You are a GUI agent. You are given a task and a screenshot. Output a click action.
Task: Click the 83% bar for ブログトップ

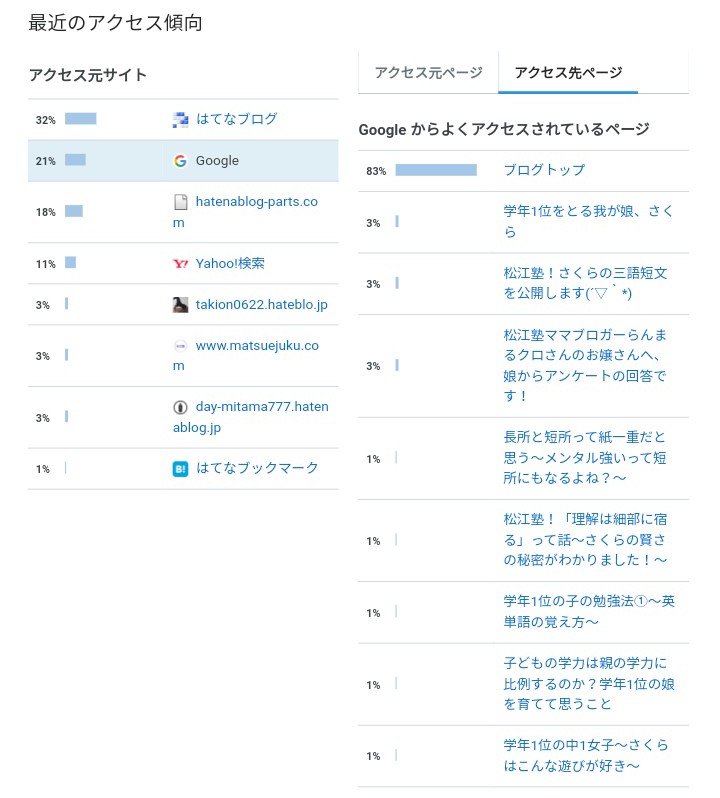[436, 170]
